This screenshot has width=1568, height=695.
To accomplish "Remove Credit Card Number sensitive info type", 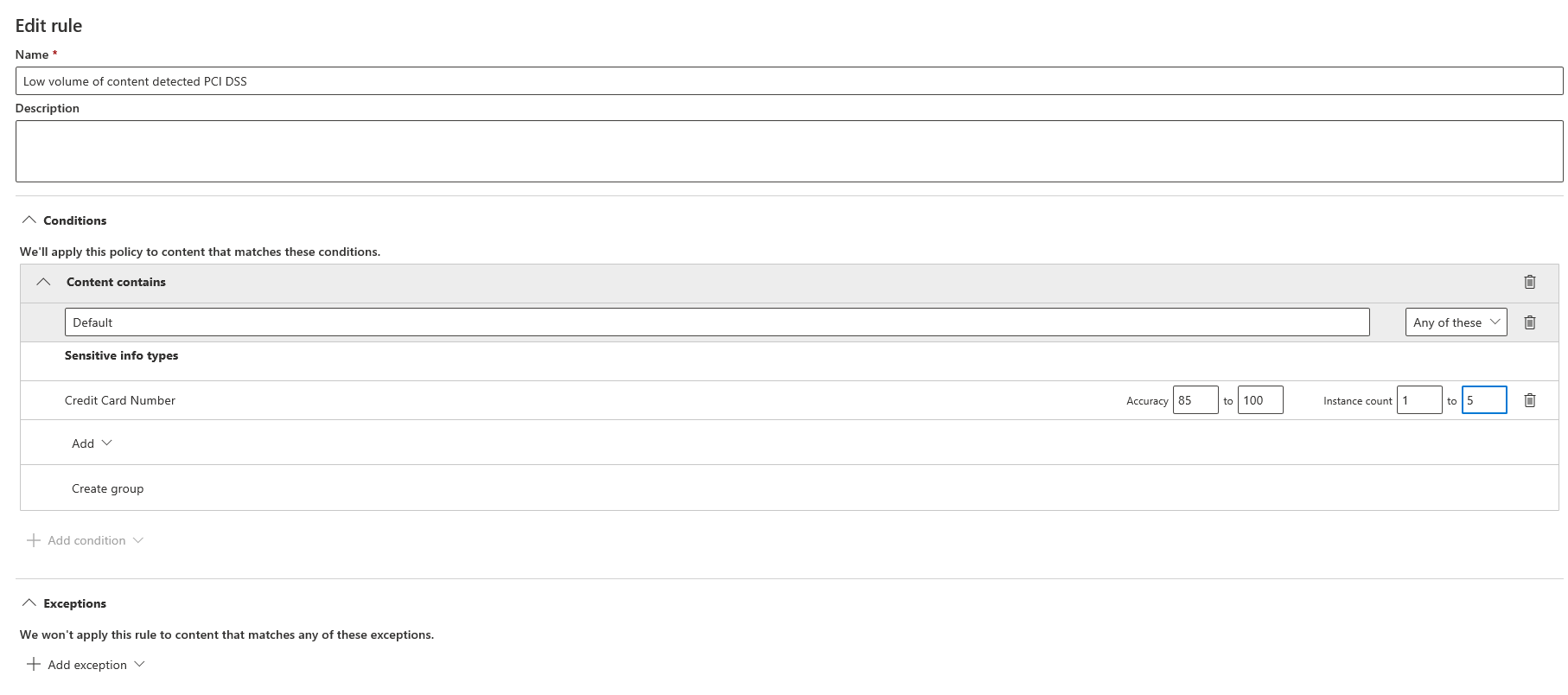I will tap(1529, 400).
